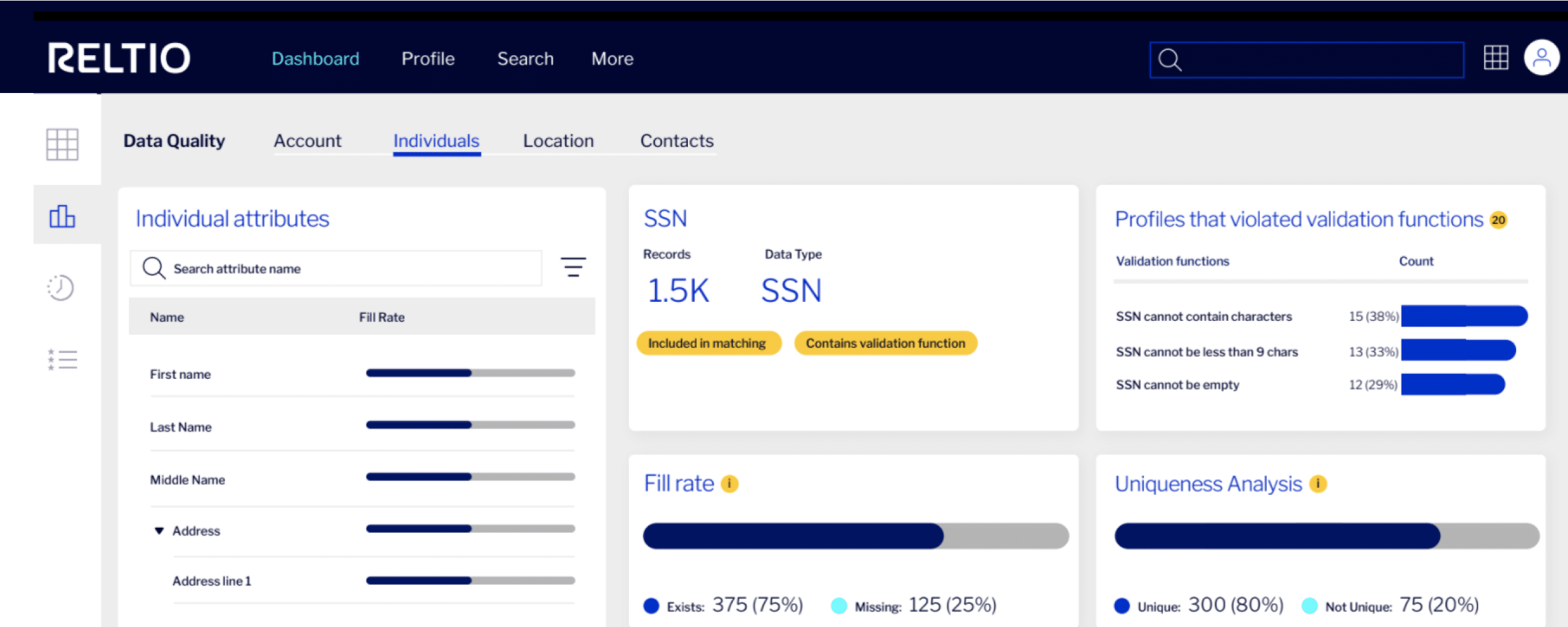Click the search magnifier icon in top bar
1568x627 pixels.
[1170, 59]
